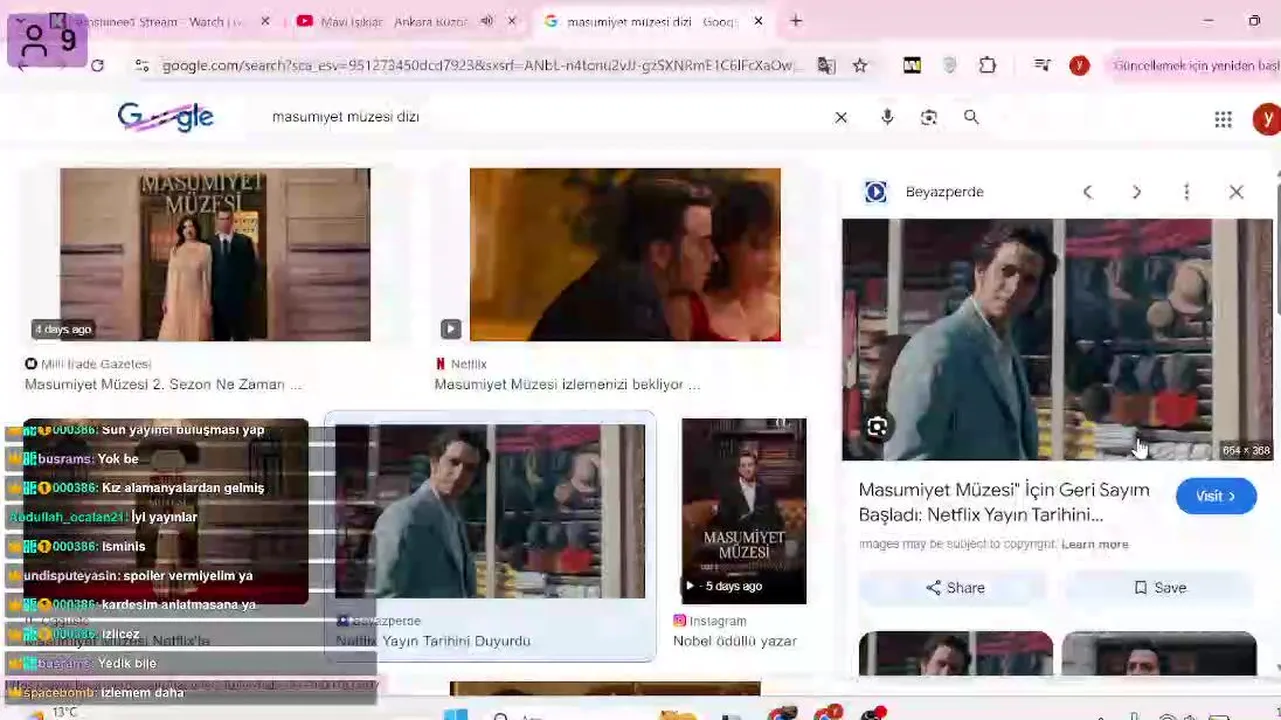The width and height of the screenshot is (1281, 720).
Task: Click the Milli İrade Gazetesi source label
Action: [88, 364]
